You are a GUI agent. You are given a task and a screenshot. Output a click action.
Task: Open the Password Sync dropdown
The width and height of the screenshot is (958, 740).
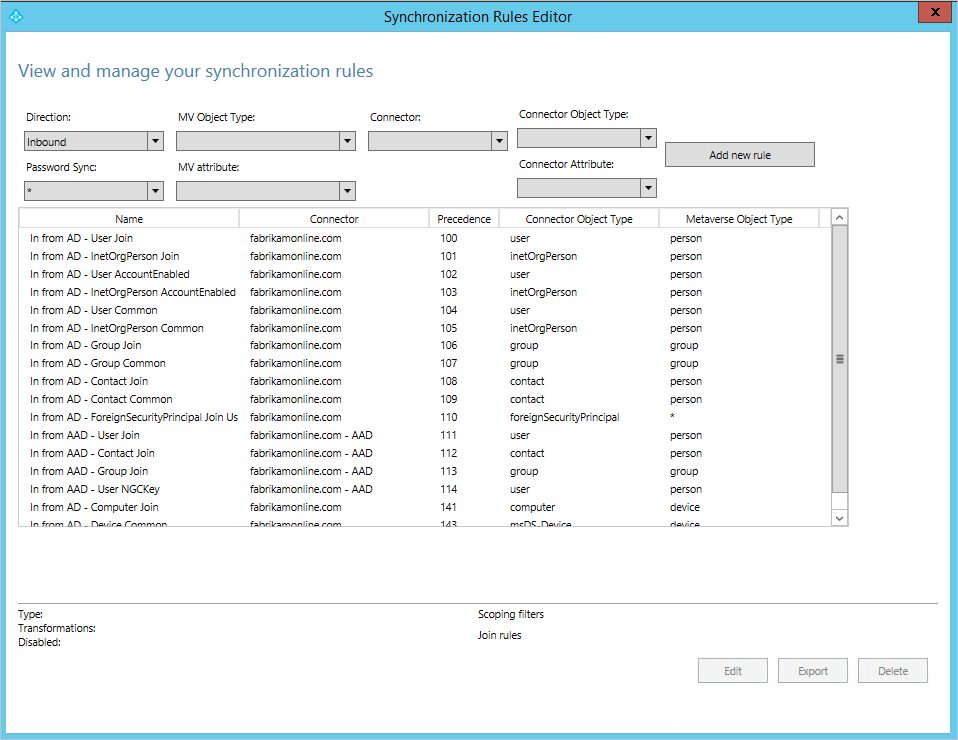pos(156,190)
